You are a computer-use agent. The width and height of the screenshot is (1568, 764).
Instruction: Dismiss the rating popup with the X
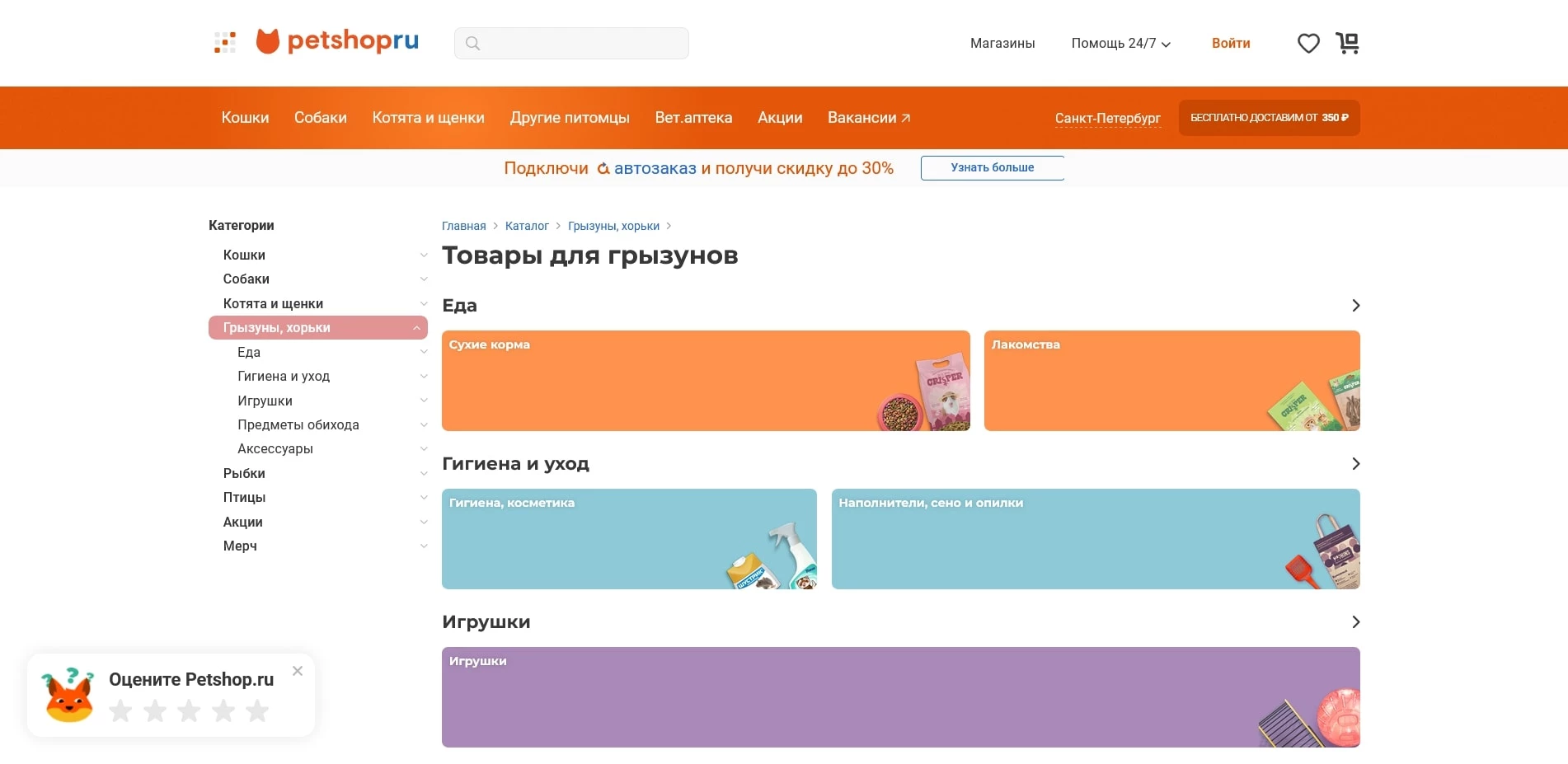coord(298,670)
